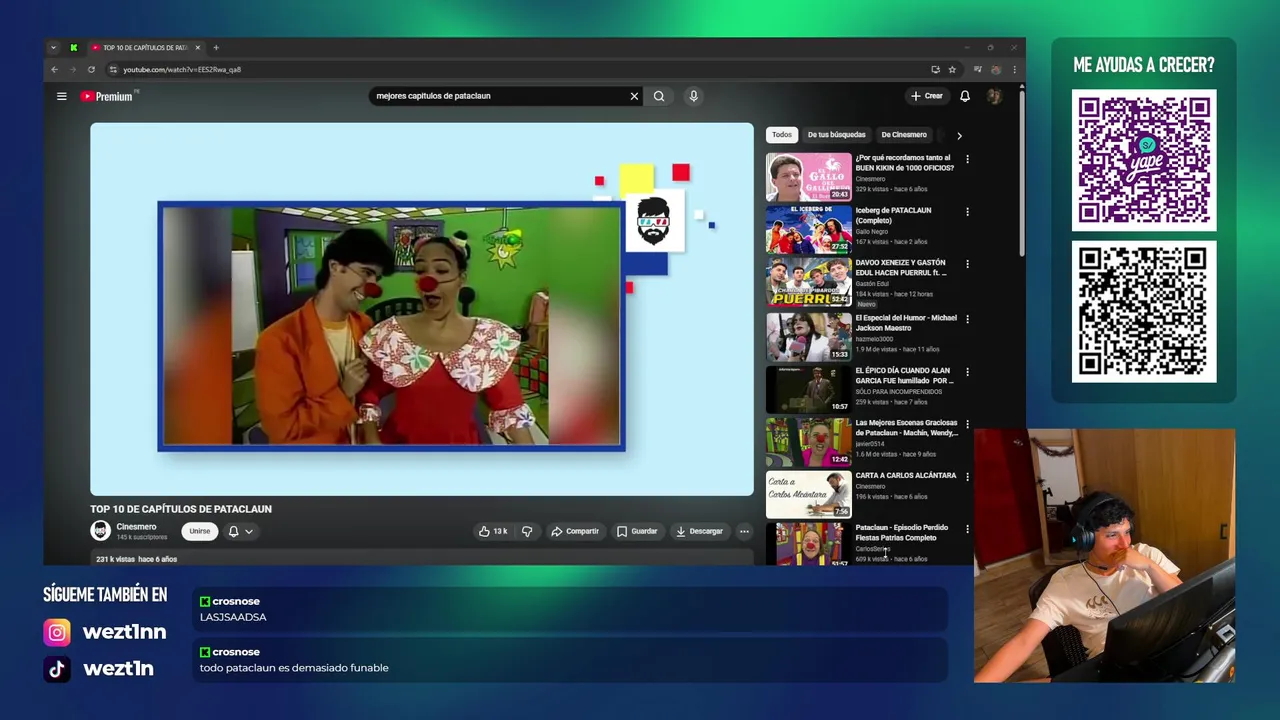Click the video title text

[181, 509]
